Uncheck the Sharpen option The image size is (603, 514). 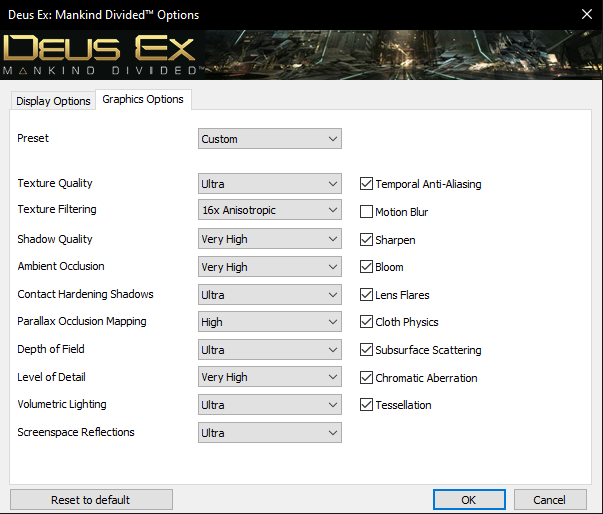click(x=366, y=240)
